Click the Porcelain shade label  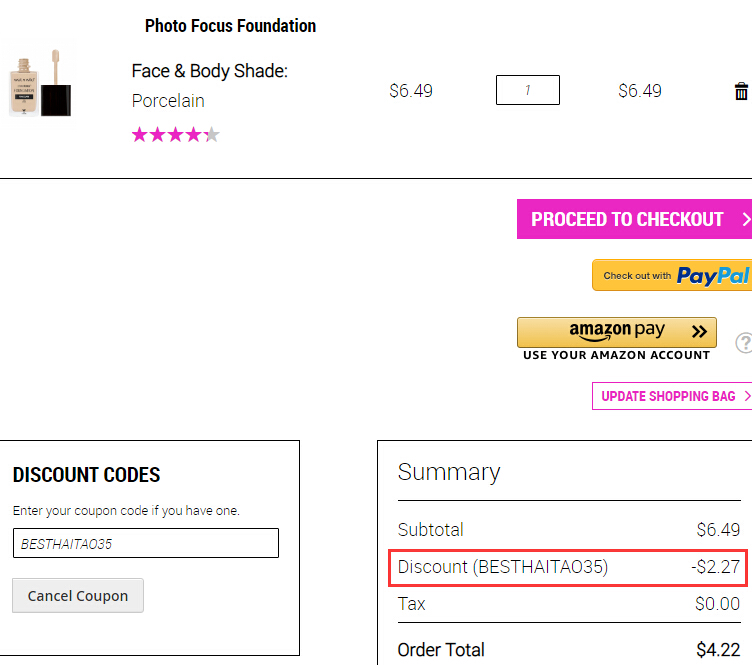pos(168,101)
